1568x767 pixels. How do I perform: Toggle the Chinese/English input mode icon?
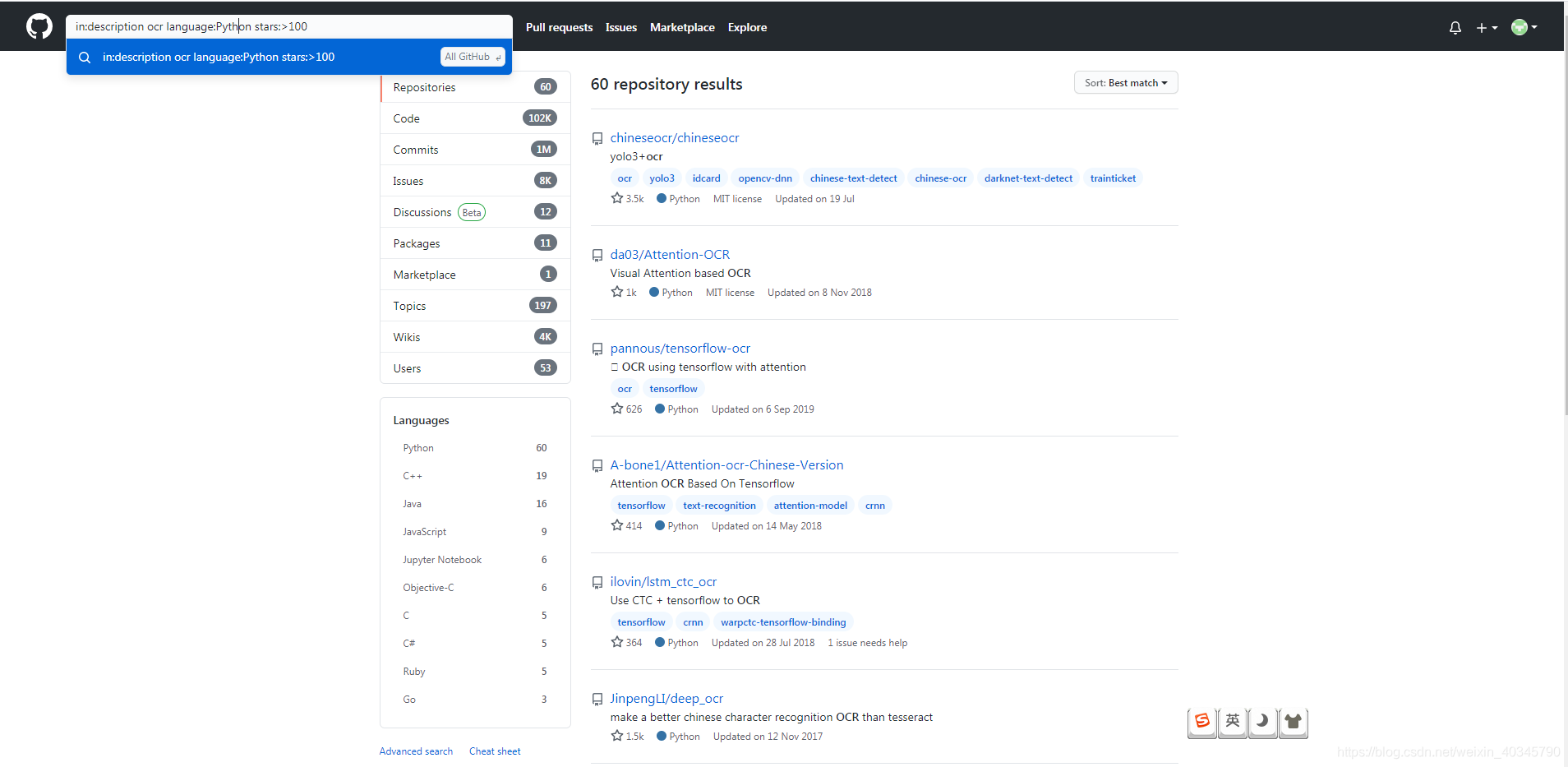(x=1233, y=722)
